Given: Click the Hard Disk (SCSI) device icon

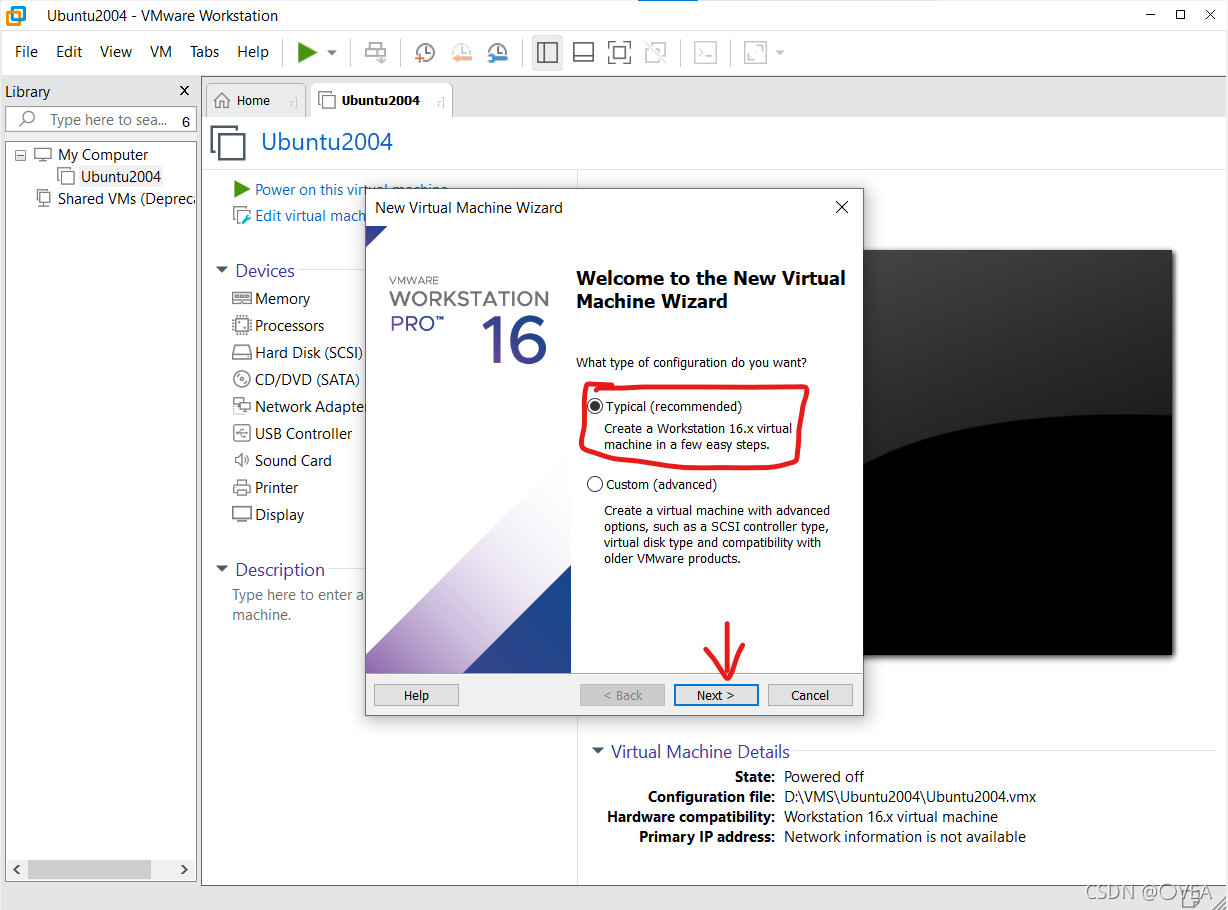Looking at the screenshot, I should (x=241, y=352).
